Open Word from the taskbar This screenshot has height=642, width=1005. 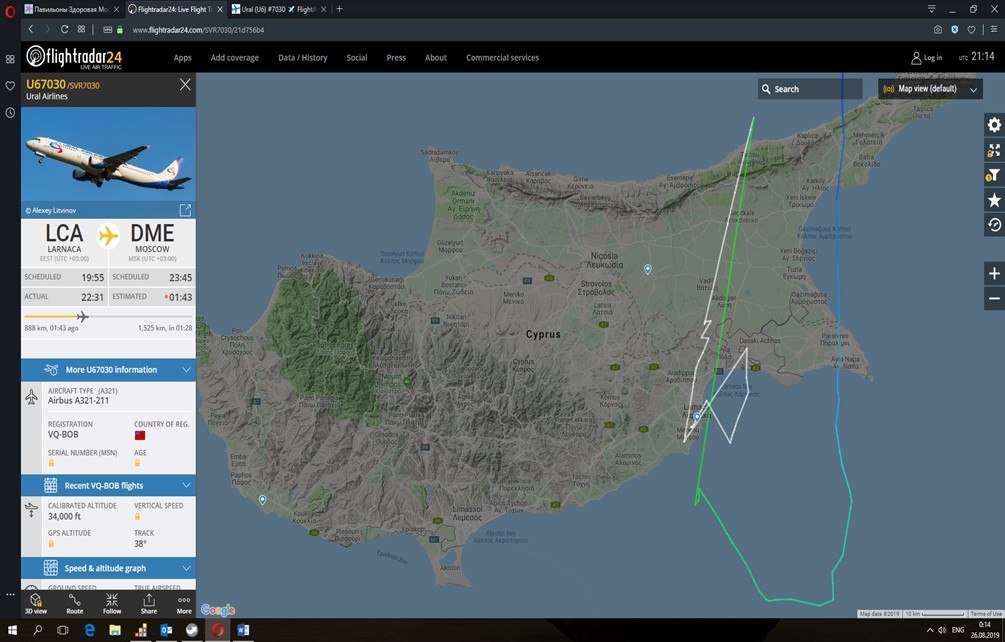(x=243, y=630)
